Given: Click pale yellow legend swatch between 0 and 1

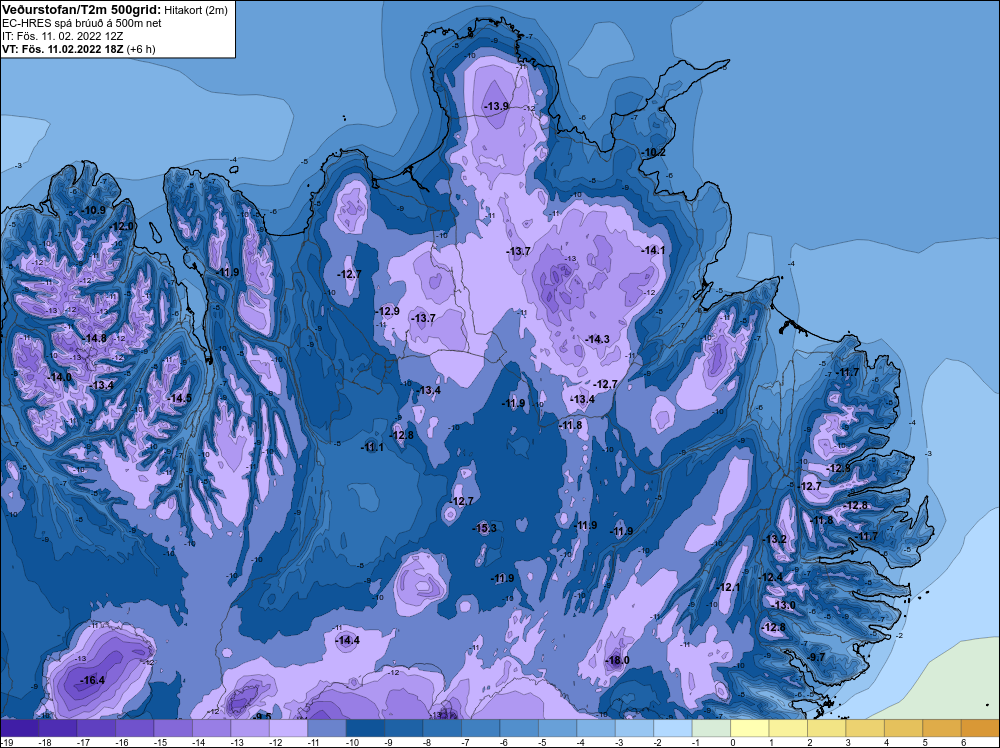Looking at the screenshot, I should pyautogui.click(x=749, y=728).
